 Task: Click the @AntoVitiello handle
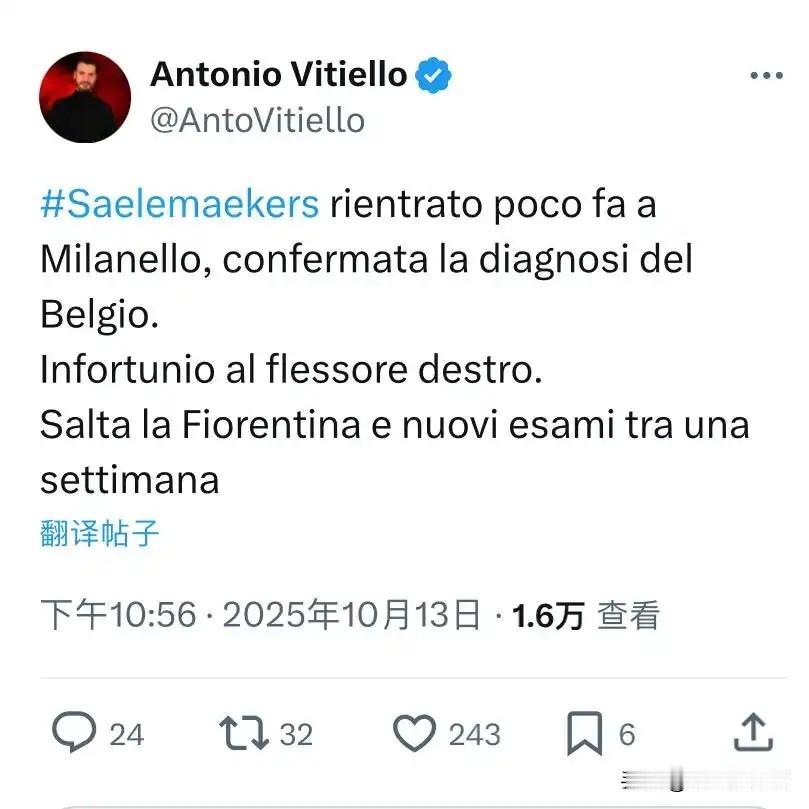point(257,121)
